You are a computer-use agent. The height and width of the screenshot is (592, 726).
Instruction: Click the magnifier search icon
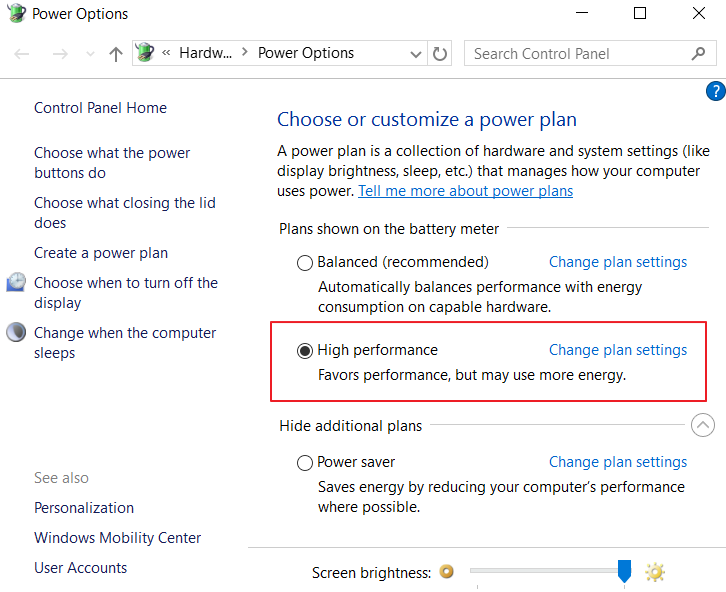tap(698, 54)
